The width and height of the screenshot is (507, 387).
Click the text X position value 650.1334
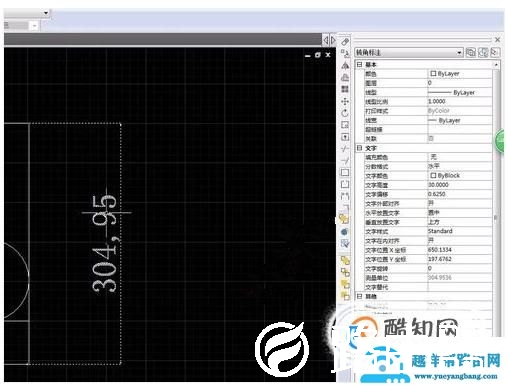tap(439, 250)
